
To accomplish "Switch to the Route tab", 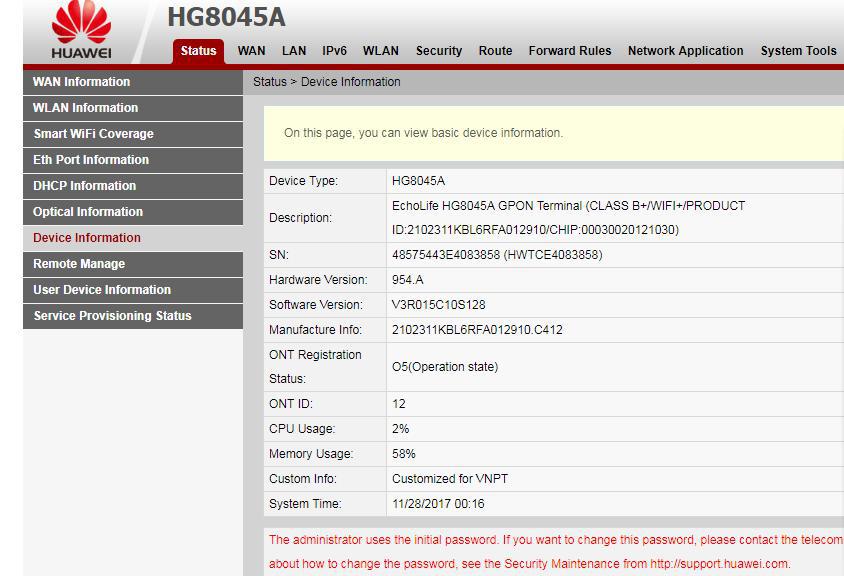I will [495, 51].
